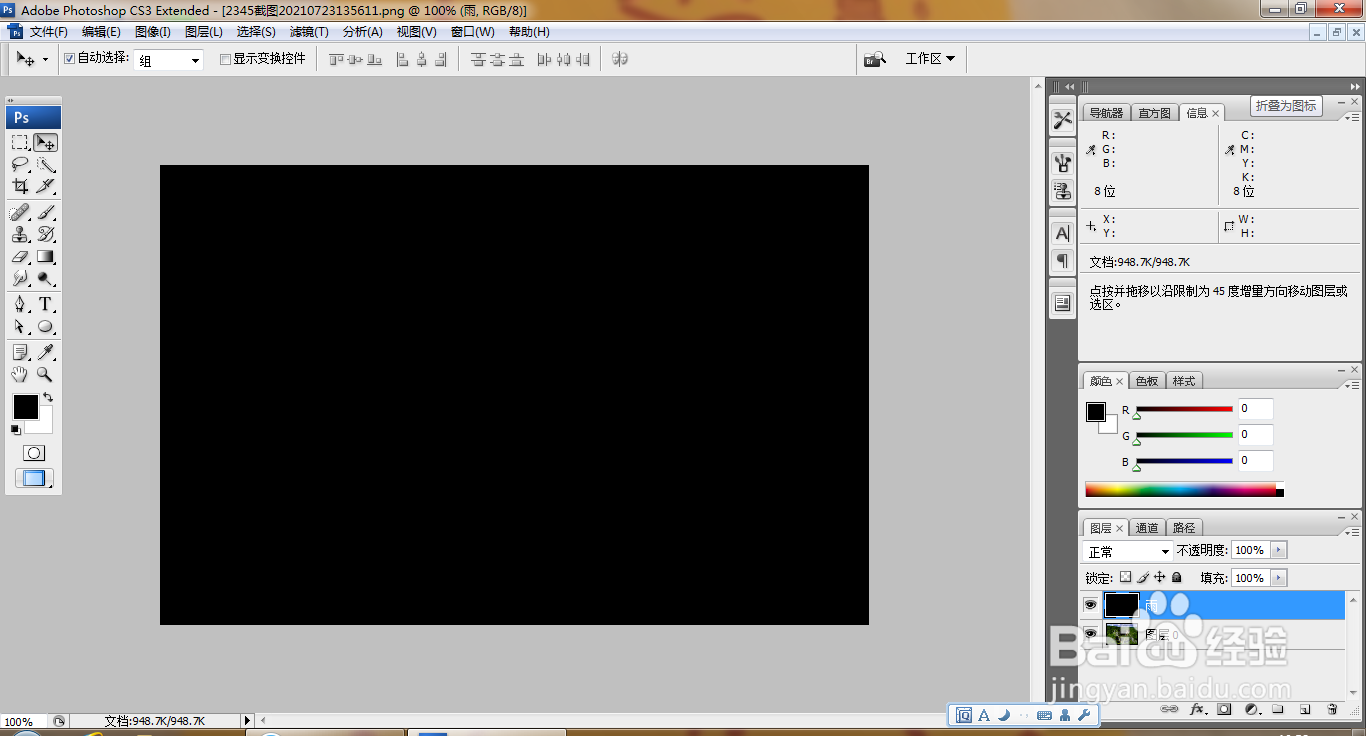Click the red R channel slider

coord(1184,409)
